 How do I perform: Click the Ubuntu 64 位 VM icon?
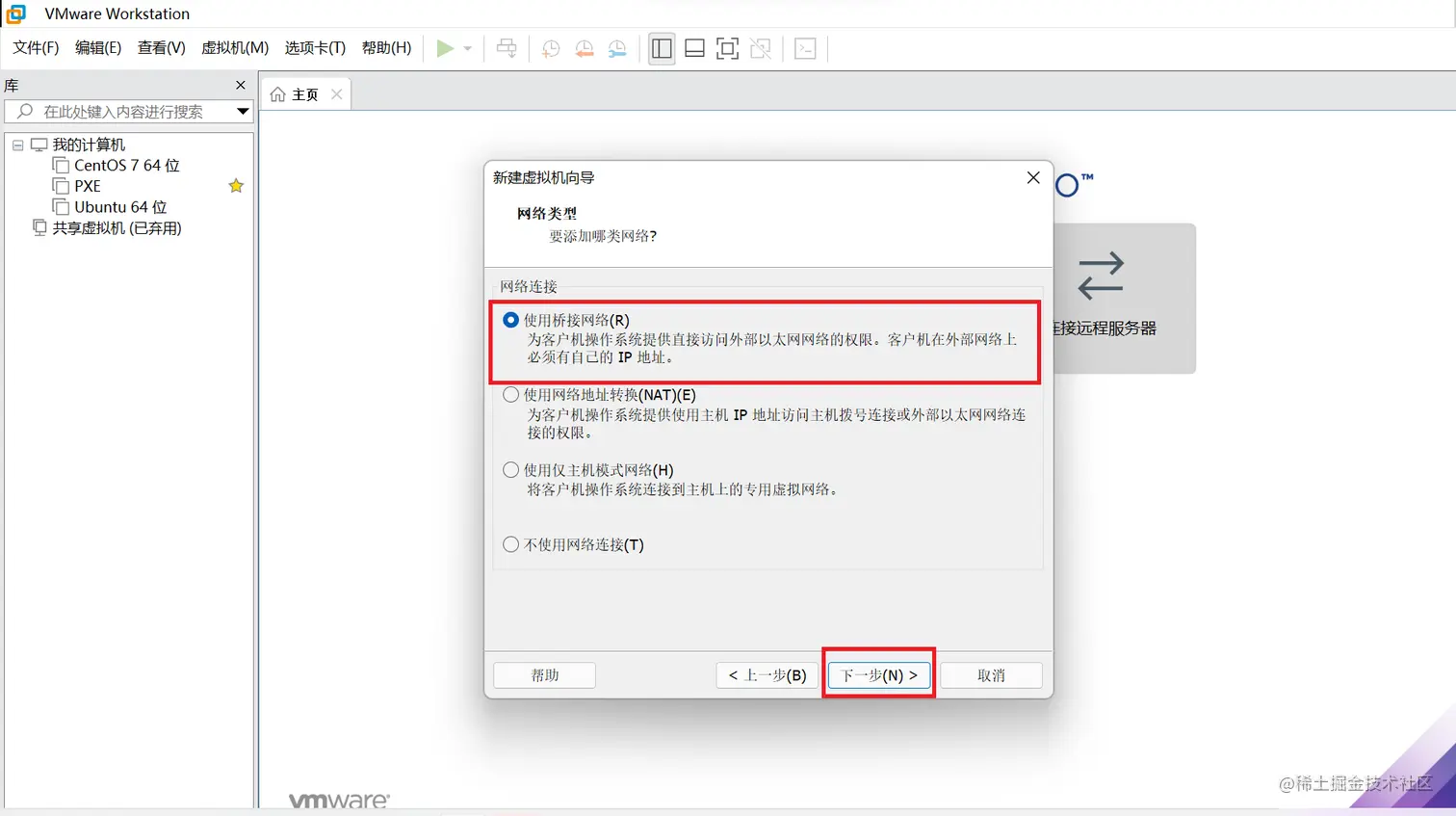(x=61, y=207)
